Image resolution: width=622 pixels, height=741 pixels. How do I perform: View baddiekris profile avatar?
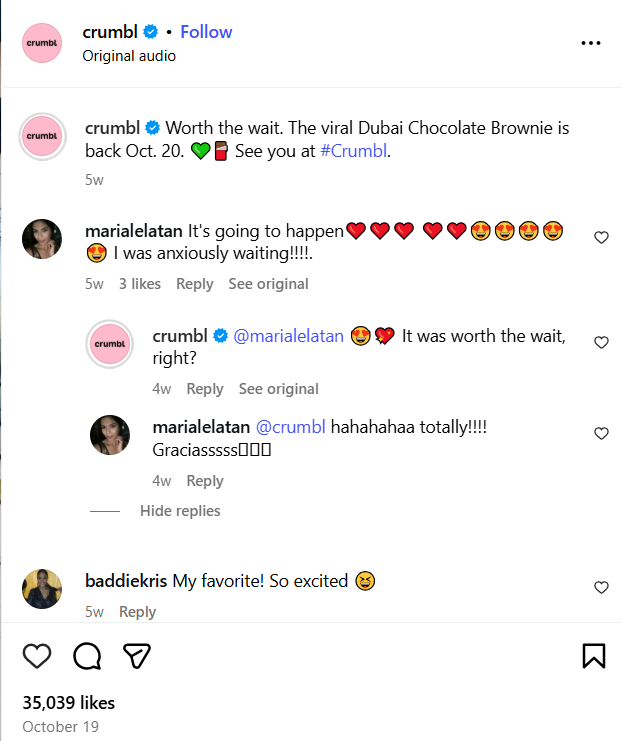(x=42, y=589)
